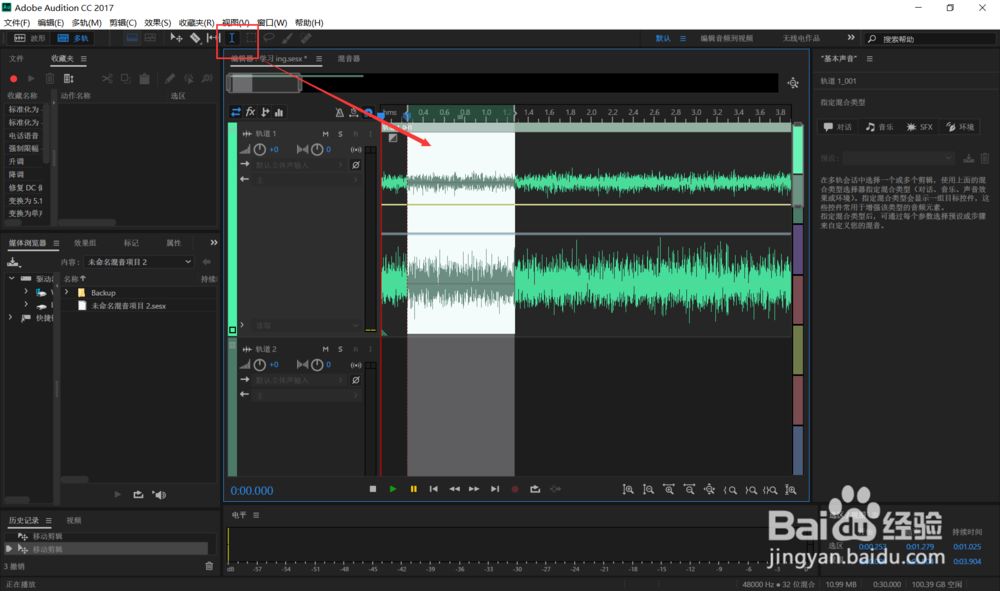Select the 音乐 mix type
This screenshot has width=1000, height=591.
(879, 127)
